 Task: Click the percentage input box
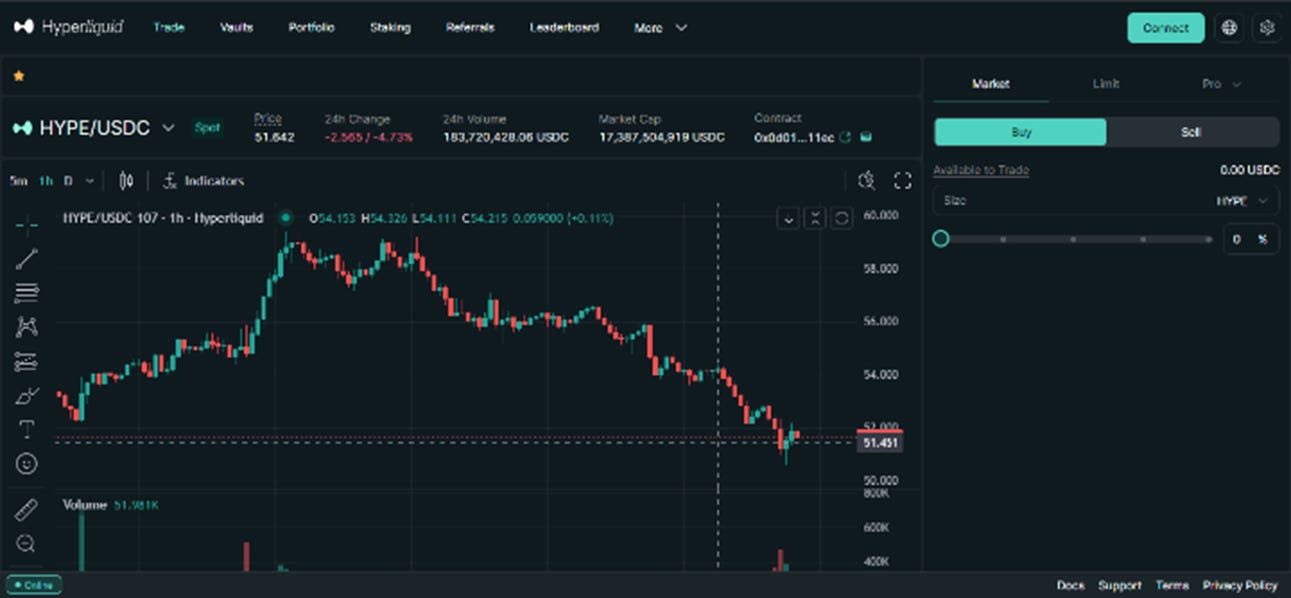tap(1251, 240)
